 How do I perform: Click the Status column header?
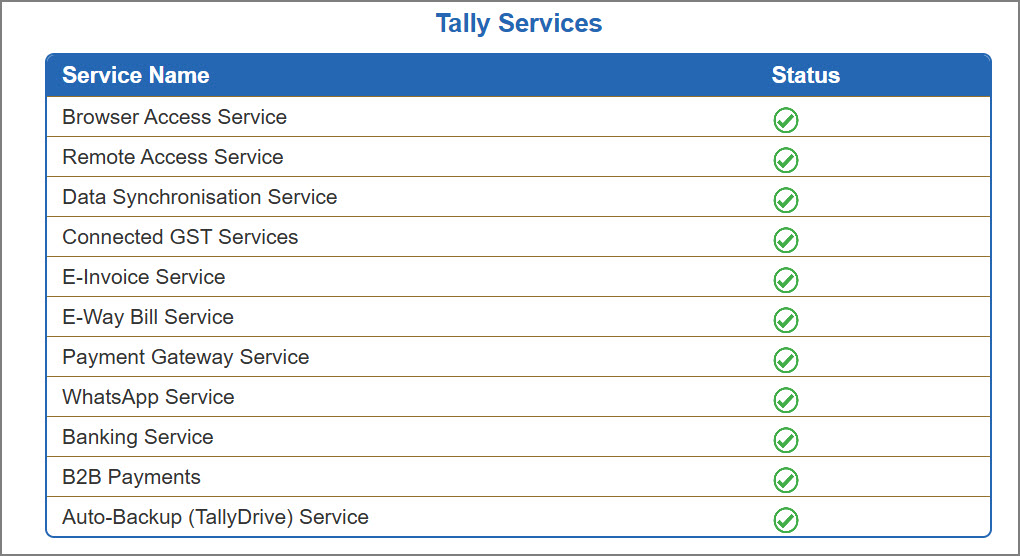coord(805,75)
